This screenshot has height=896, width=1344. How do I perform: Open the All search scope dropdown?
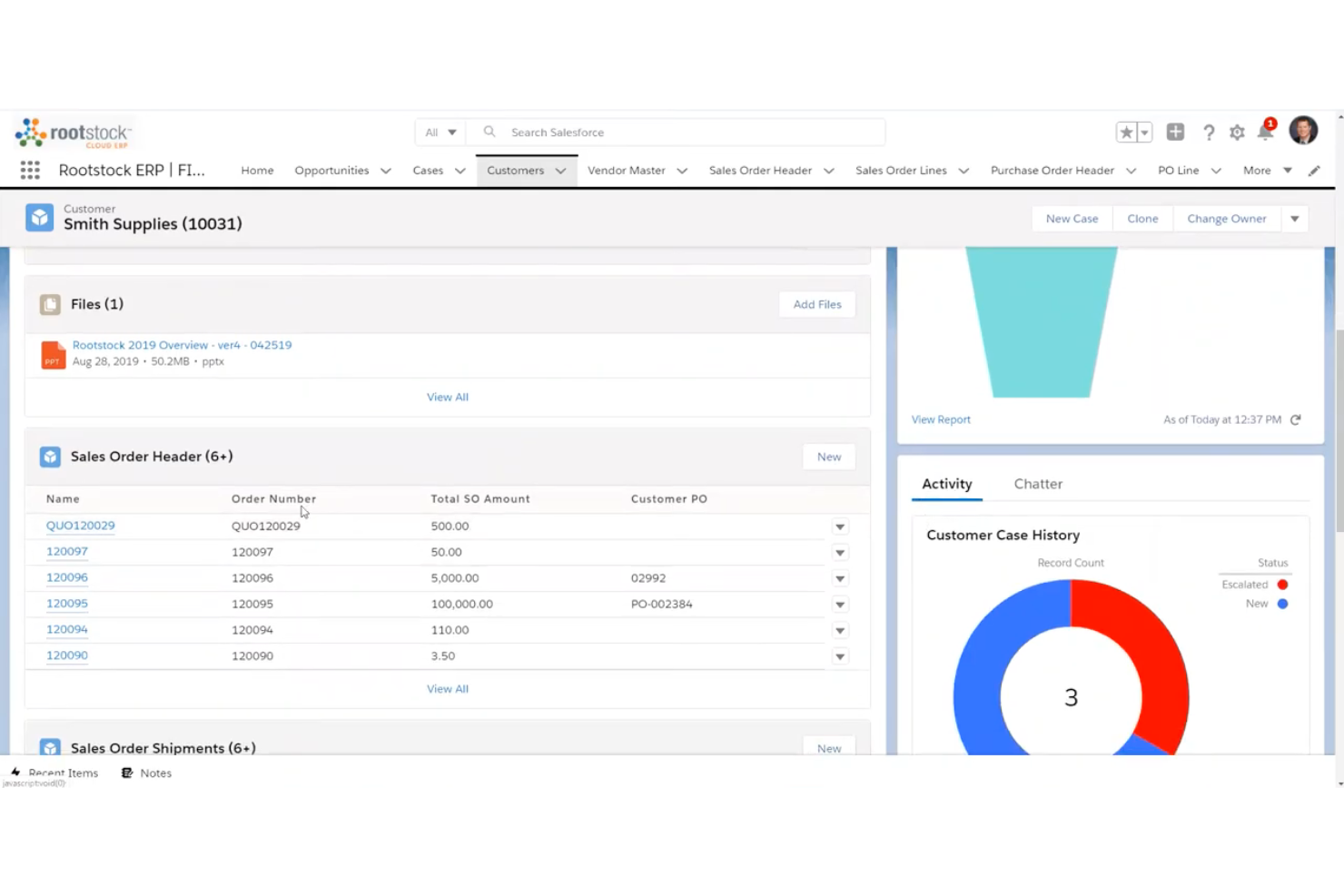[441, 133]
